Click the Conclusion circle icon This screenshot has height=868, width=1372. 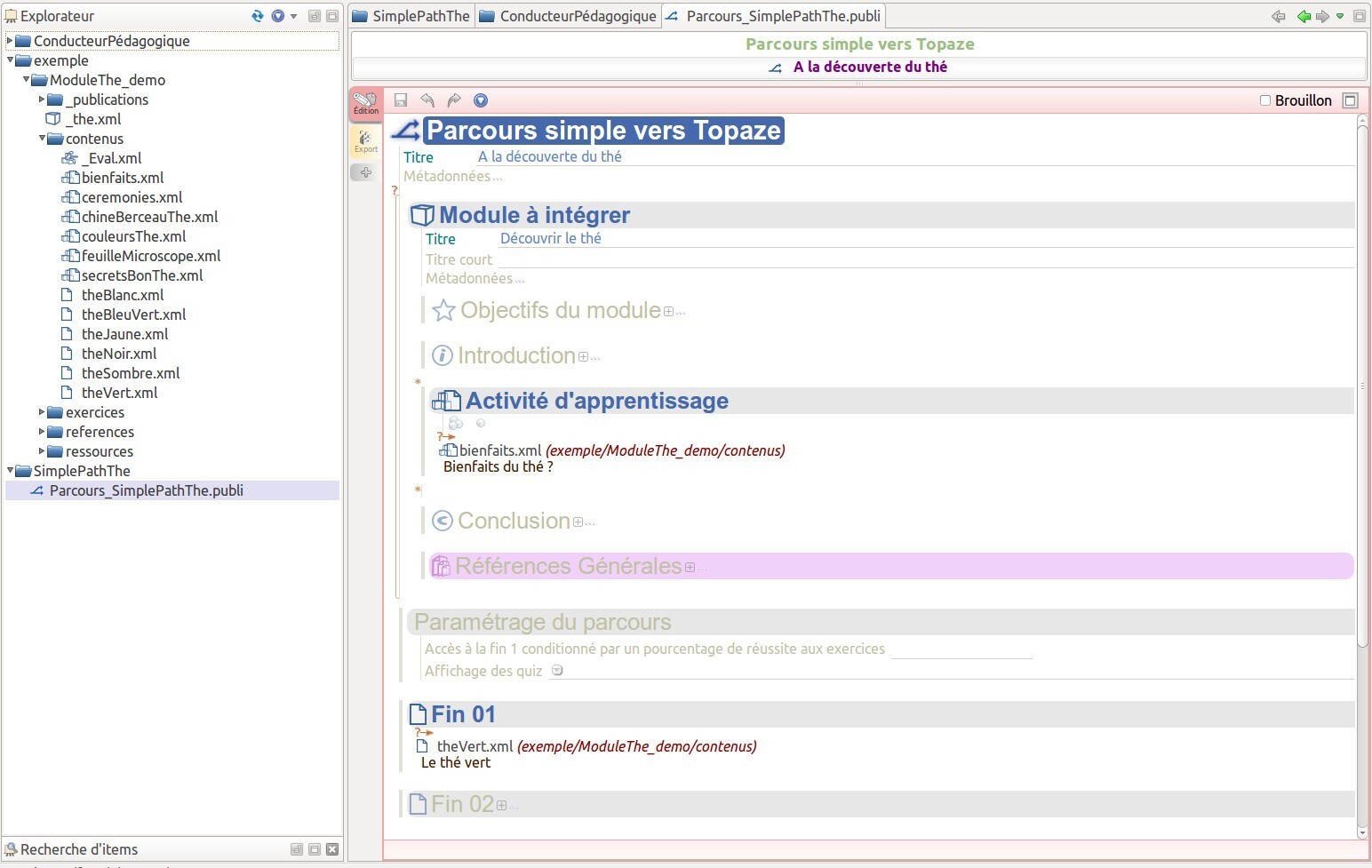pos(442,521)
